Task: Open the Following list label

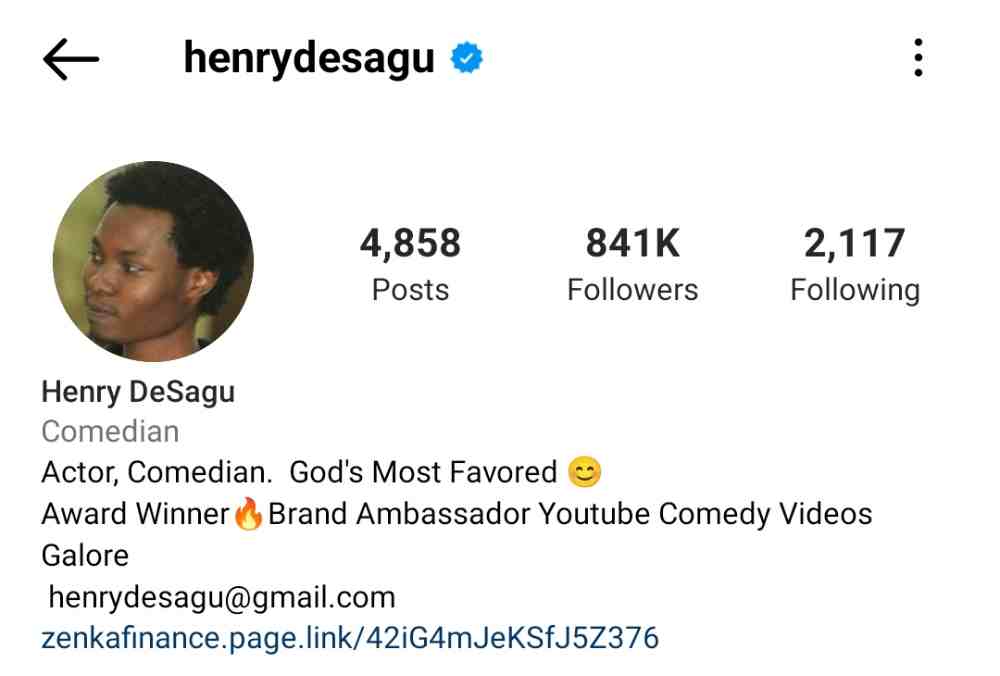Action: point(855,291)
